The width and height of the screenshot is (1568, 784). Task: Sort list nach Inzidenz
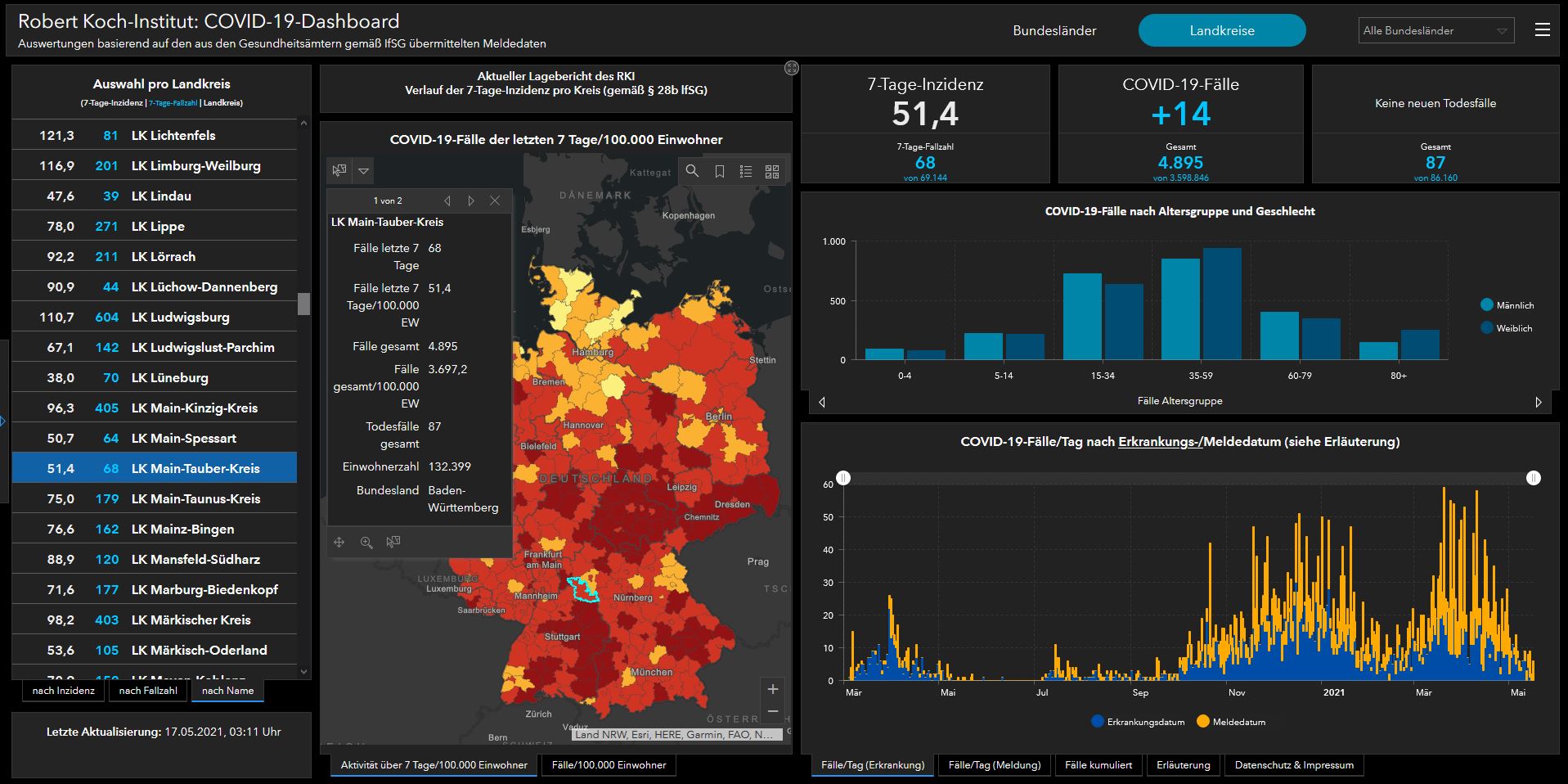coord(64,691)
